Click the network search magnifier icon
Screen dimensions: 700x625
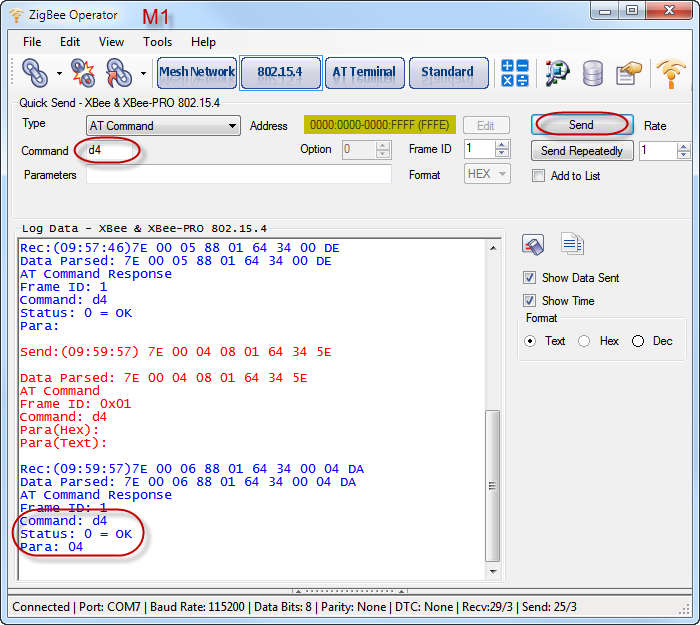557,73
